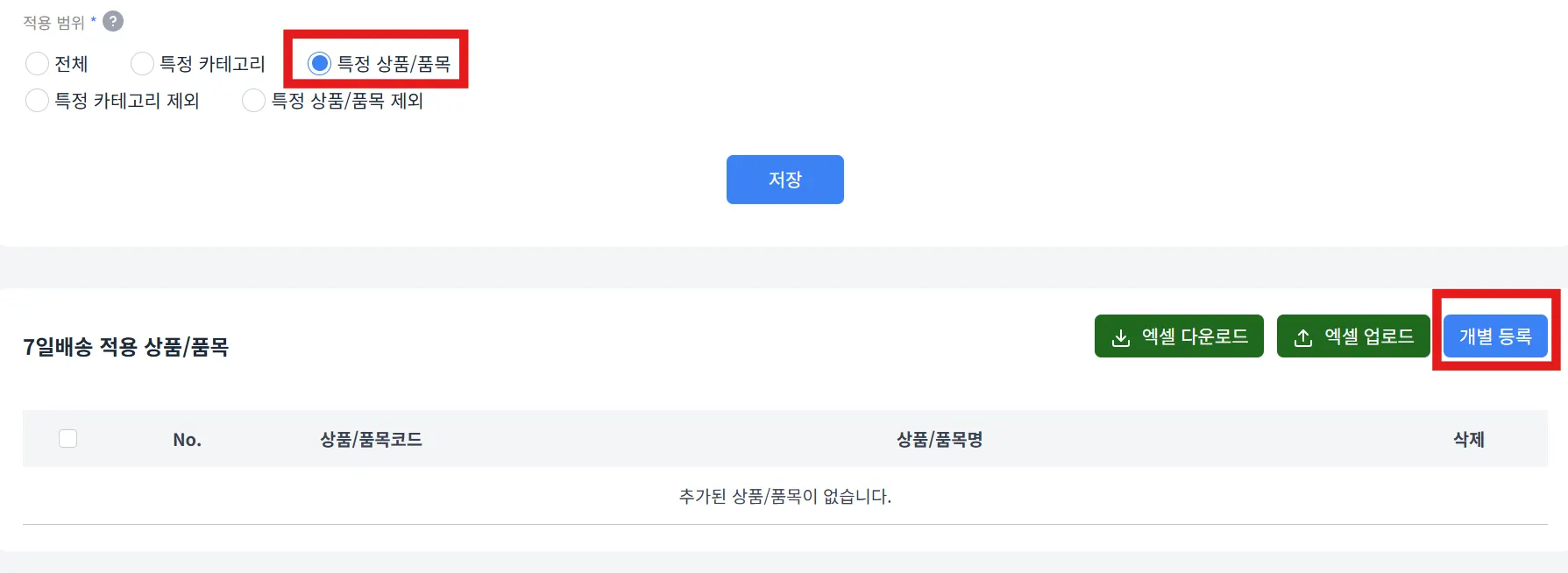
Task: Choose the 특정 카테고리 radio button
Action: click(x=142, y=64)
